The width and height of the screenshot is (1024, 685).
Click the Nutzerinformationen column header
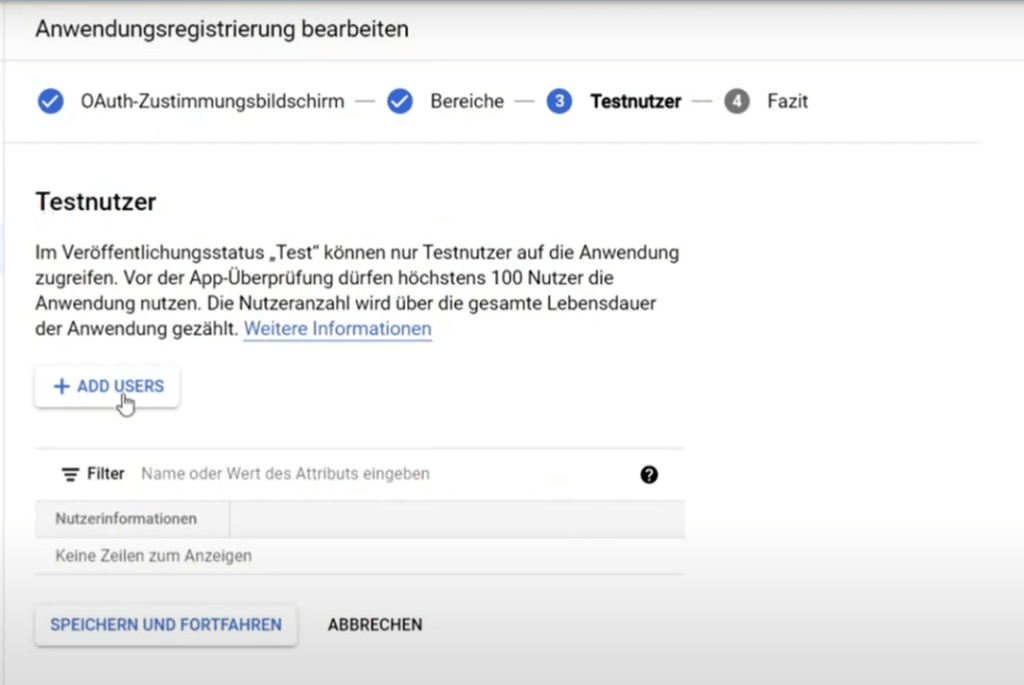tap(126, 519)
